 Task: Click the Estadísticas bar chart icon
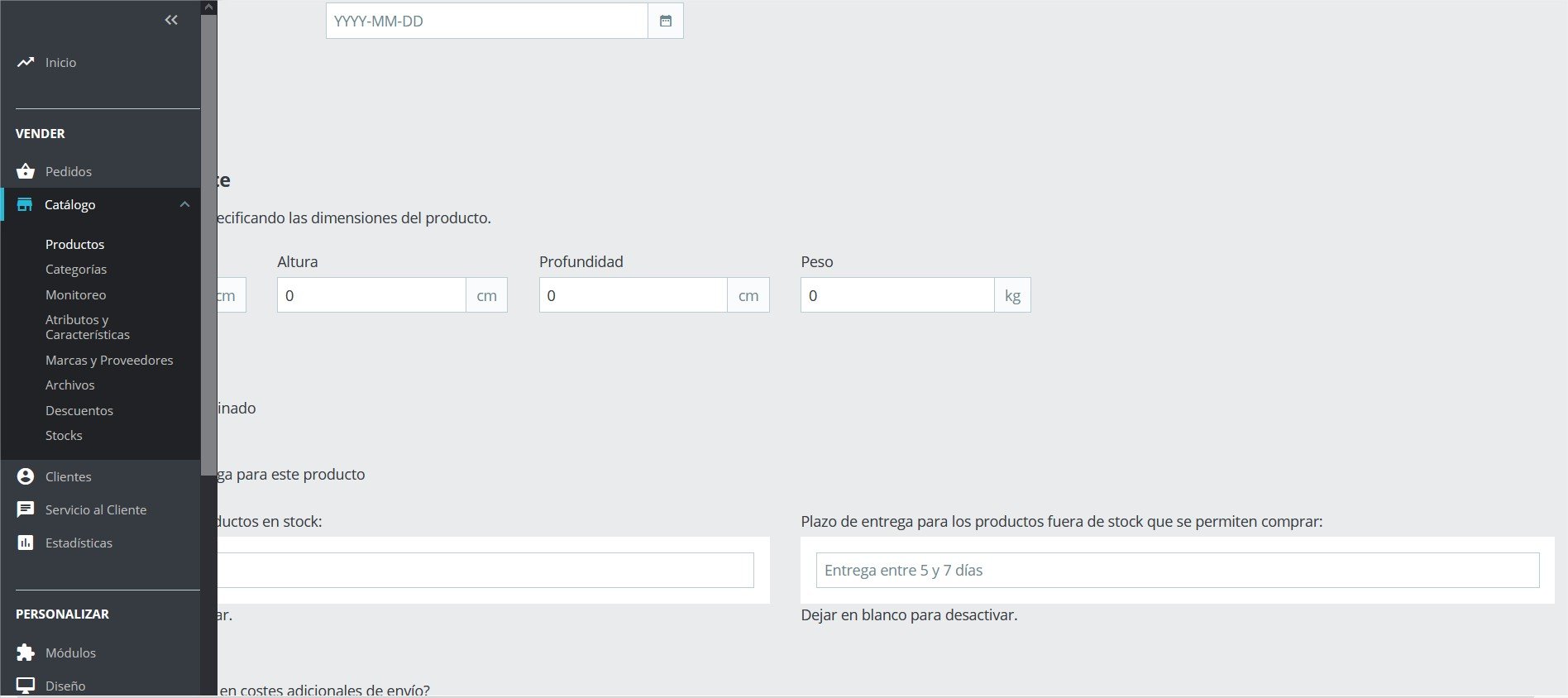coord(26,543)
